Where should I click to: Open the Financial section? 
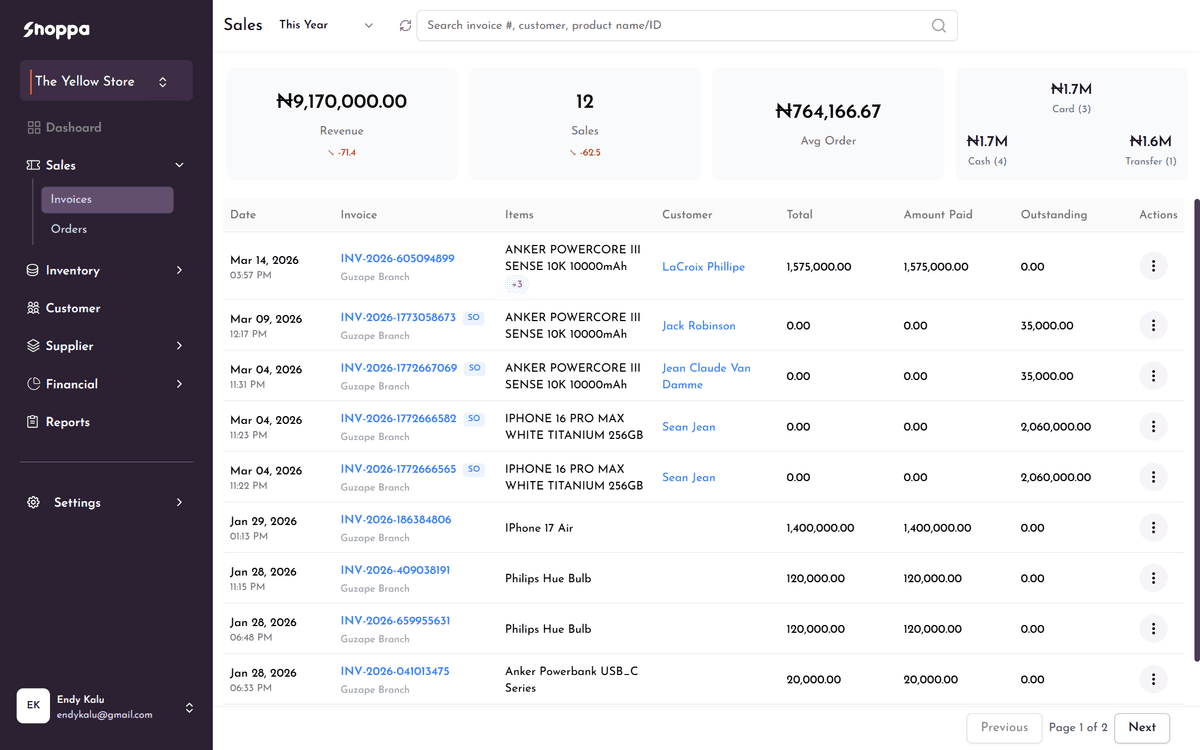click(x=71, y=384)
